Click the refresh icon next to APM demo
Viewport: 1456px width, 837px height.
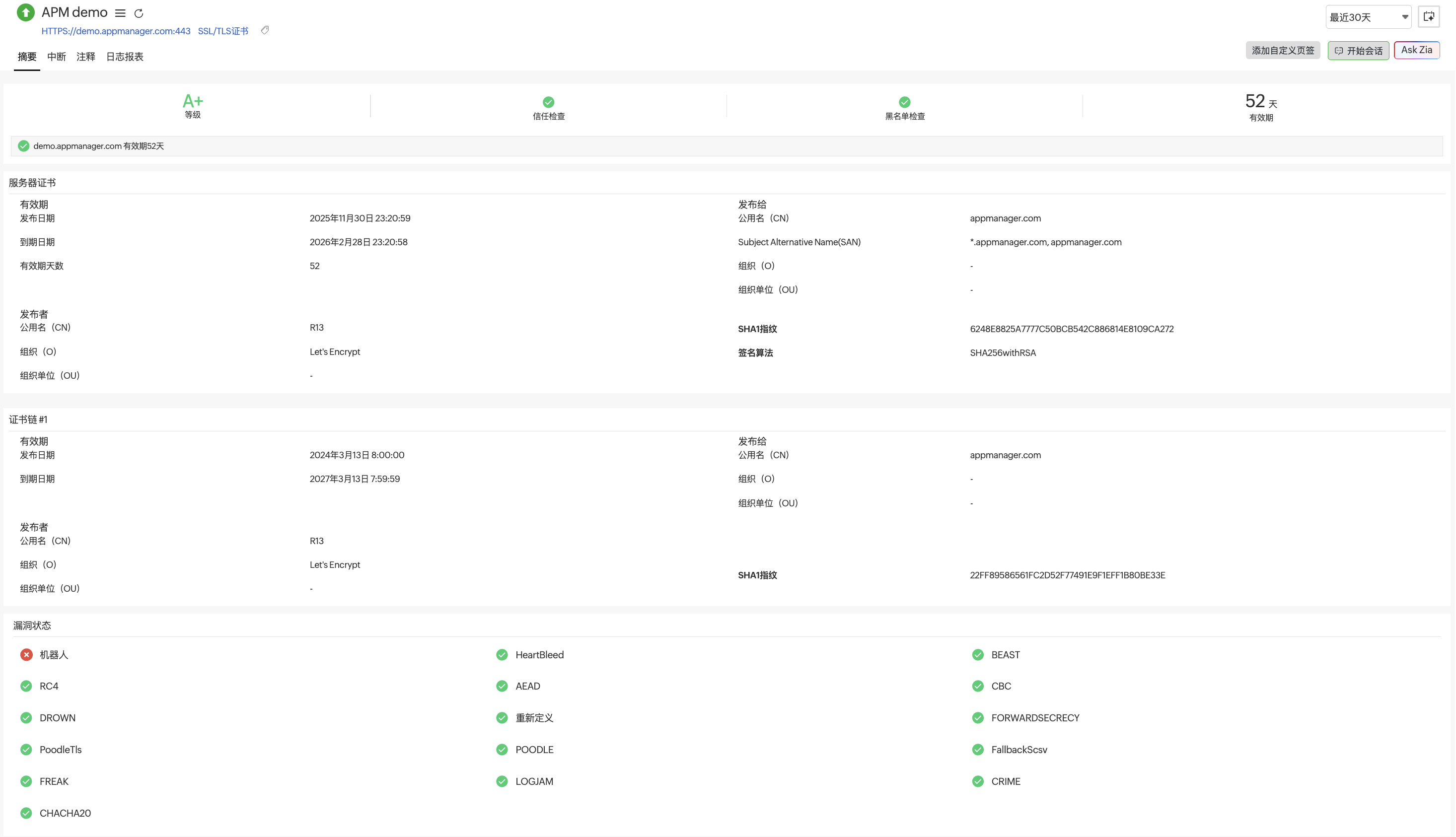click(x=139, y=13)
